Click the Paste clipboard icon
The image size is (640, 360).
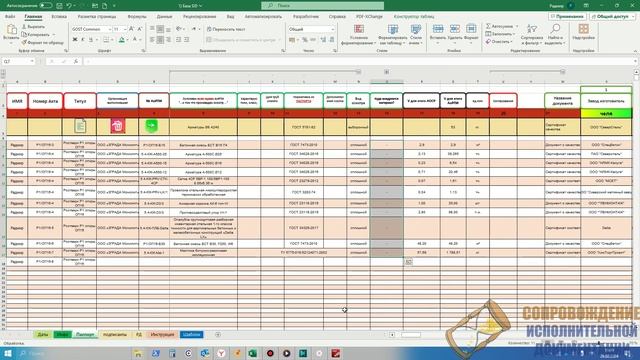tap(11, 30)
